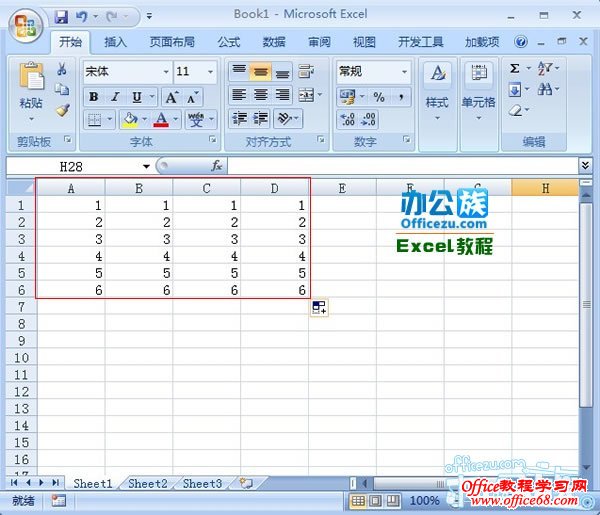Toggle italic formatting
Viewport: 600px width, 515px height.
(115, 97)
